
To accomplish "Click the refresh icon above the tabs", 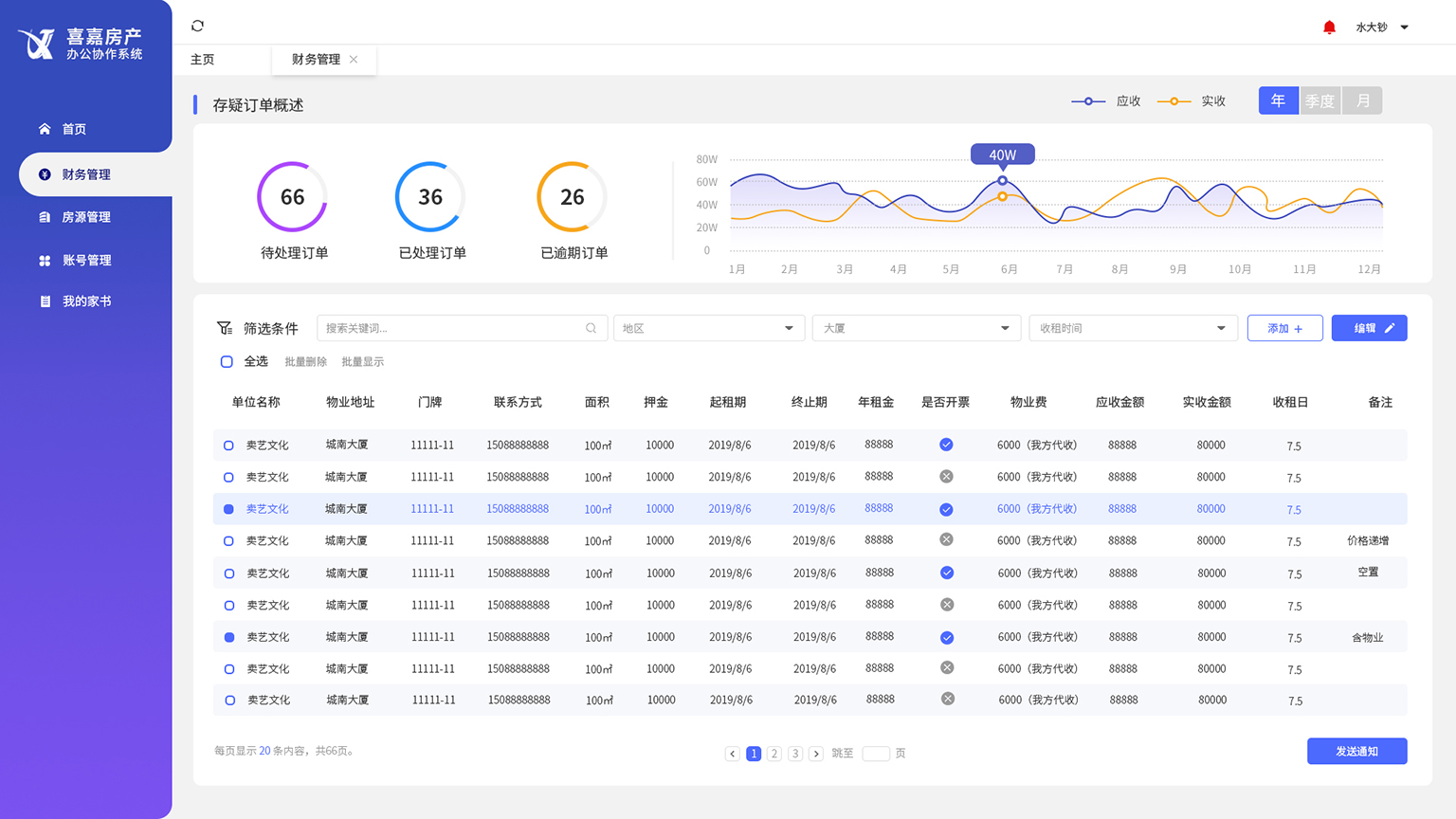I will click(197, 26).
